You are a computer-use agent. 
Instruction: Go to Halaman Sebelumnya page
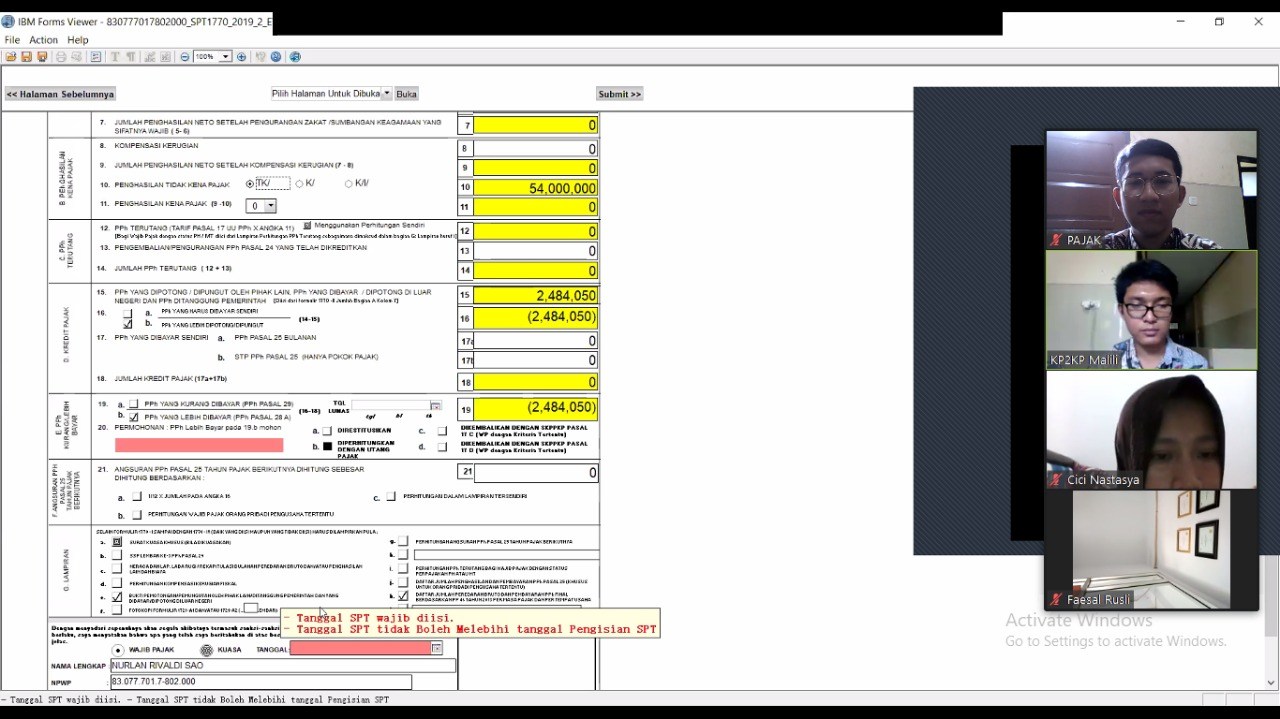60,94
